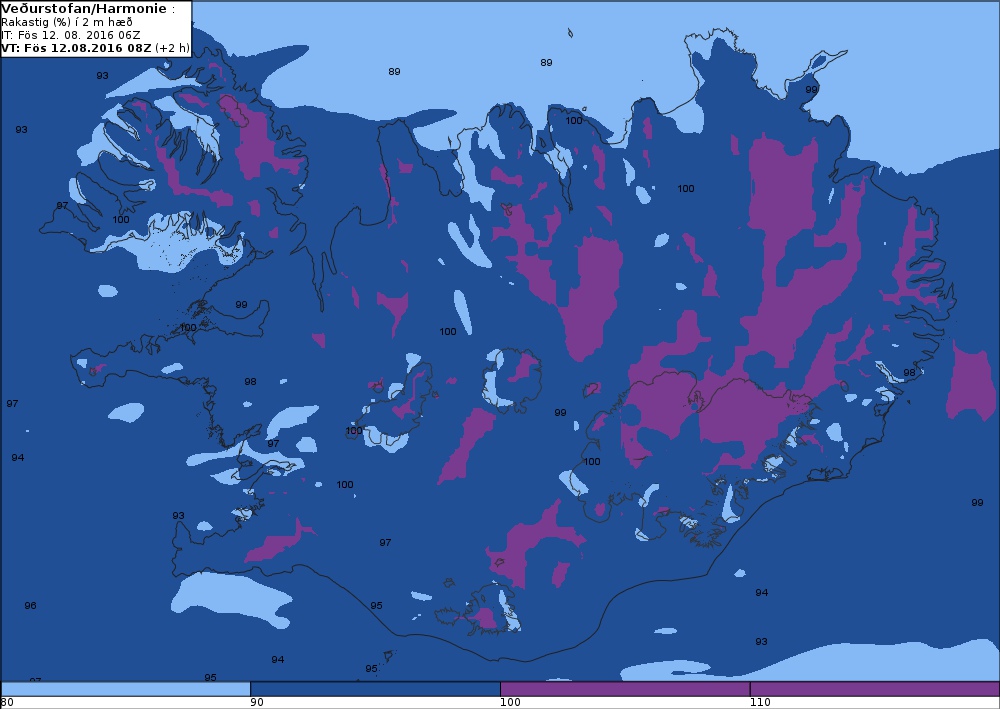The height and width of the screenshot is (709, 1000).
Task: Click the 'Rakastig (%) í 2 m hæð' label
Action: pyautogui.click(x=67, y=22)
